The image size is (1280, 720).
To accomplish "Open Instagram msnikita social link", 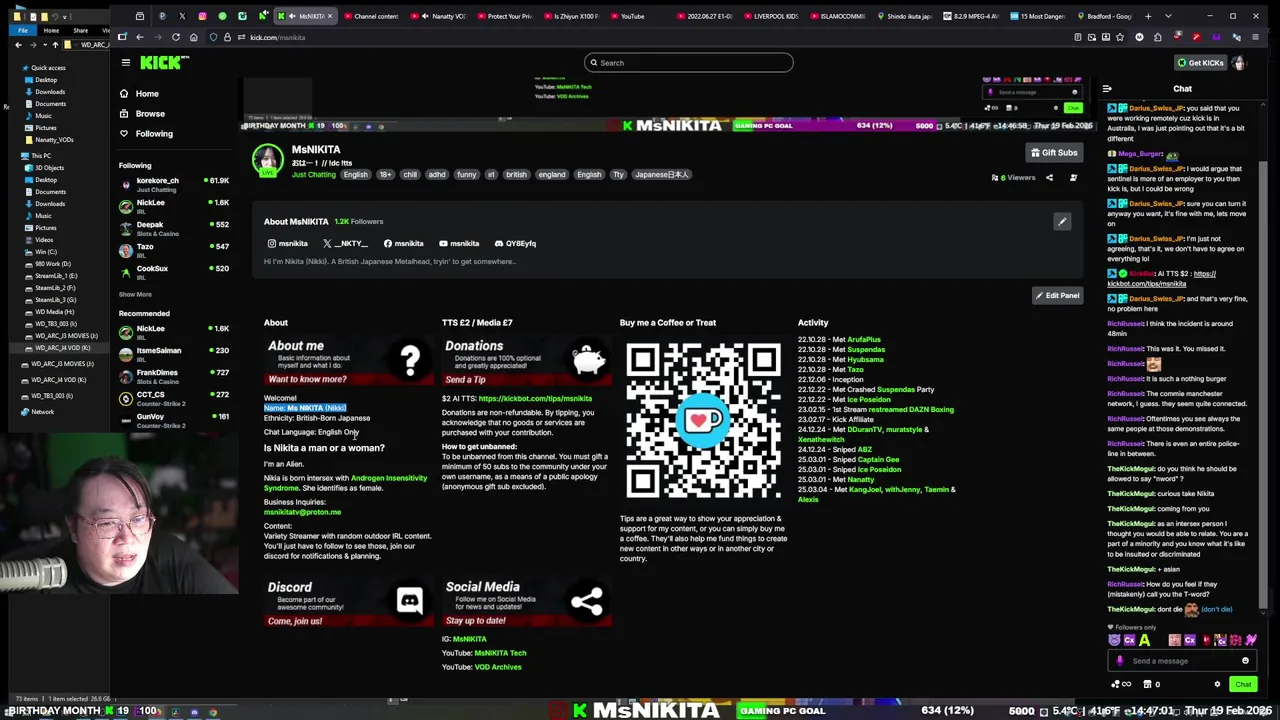I will tap(287, 243).
